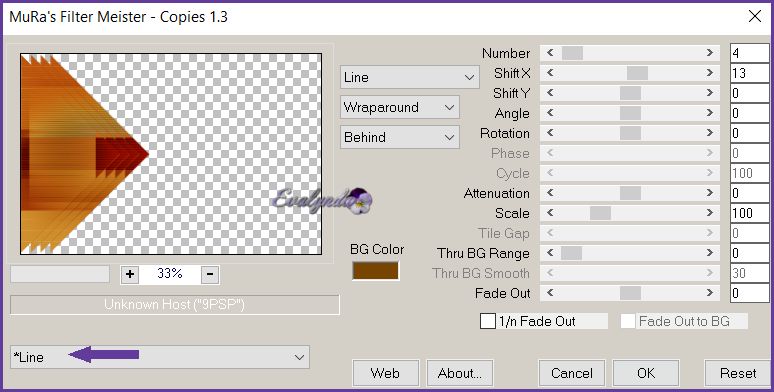The height and width of the screenshot is (392, 774).
Task: Click left arrow of Fade Out slider
Action: 550,293
